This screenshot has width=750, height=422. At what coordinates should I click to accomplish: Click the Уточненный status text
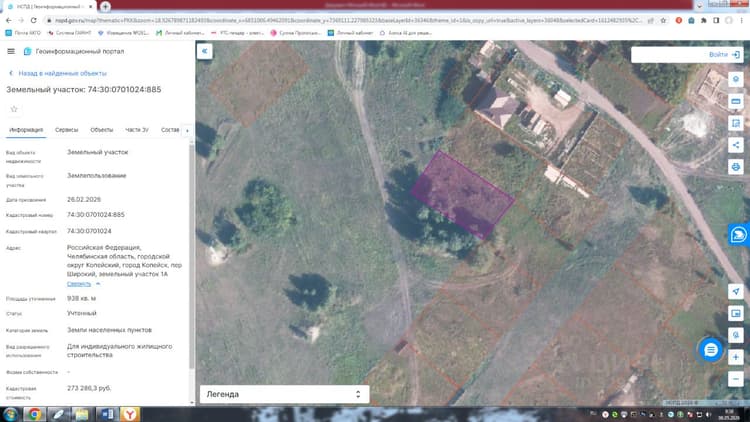coord(82,313)
